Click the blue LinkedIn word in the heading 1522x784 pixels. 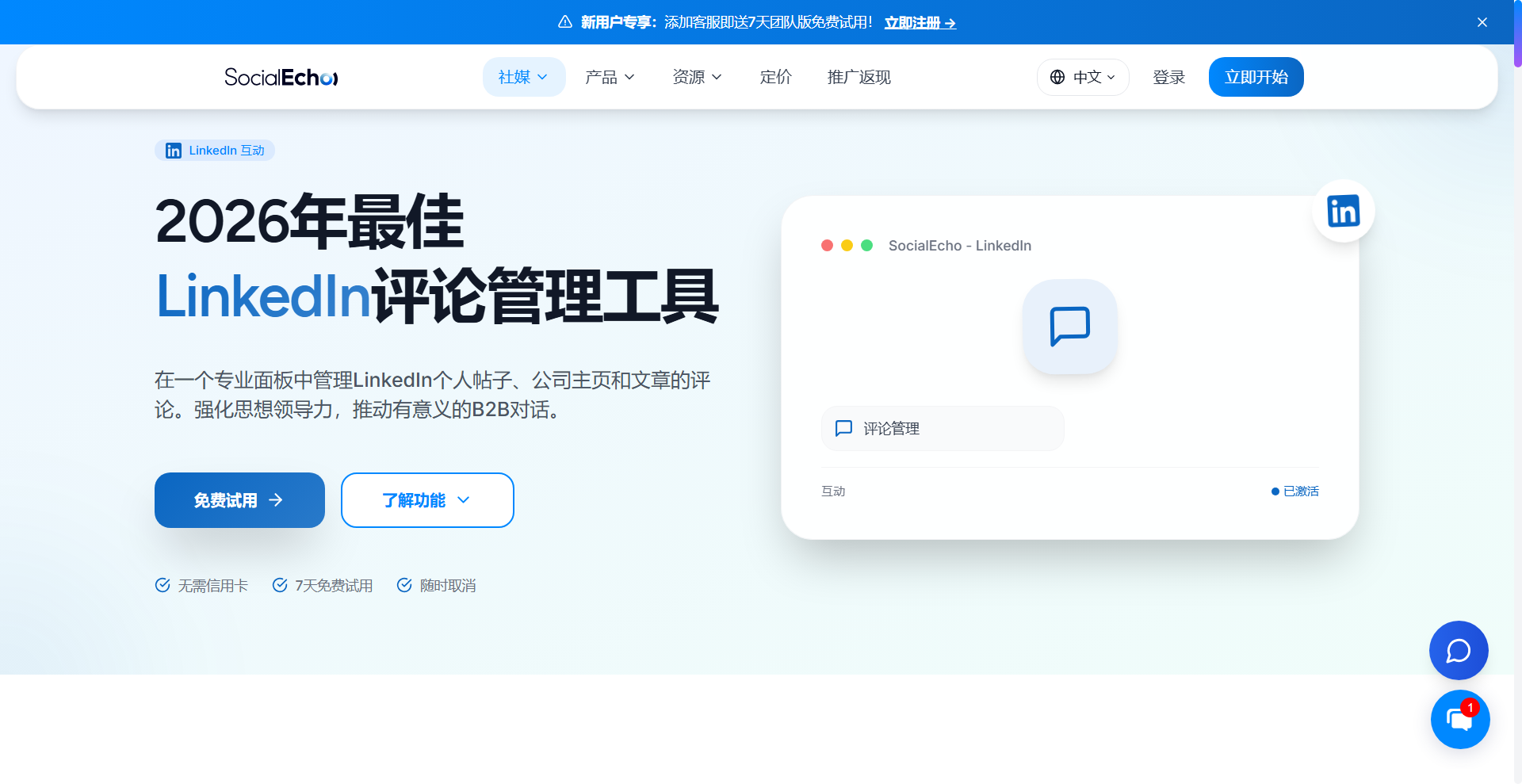[x=263, y=296]
